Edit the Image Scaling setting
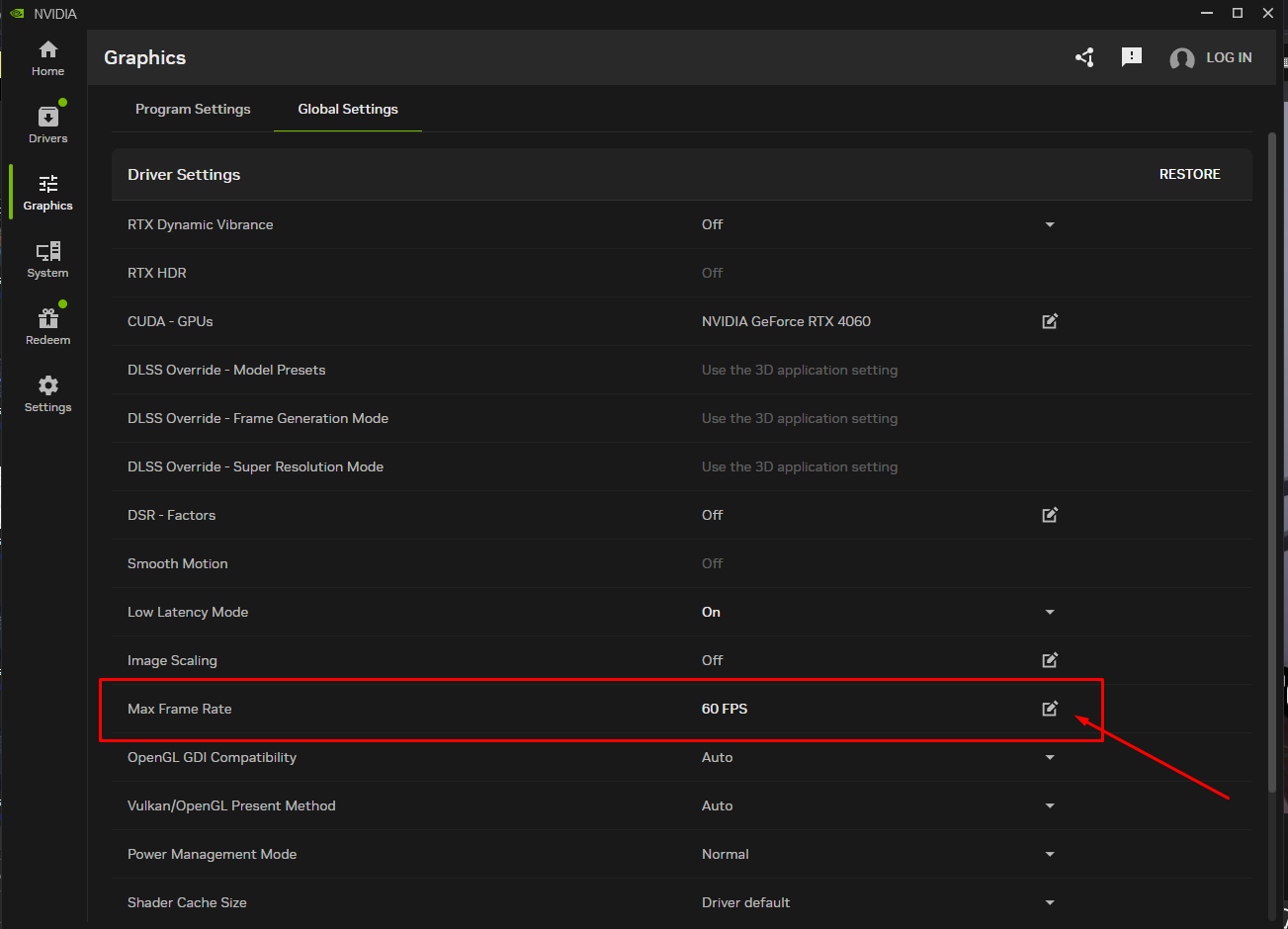This screenshot has width=1288, height=929. click(1050, 660)
